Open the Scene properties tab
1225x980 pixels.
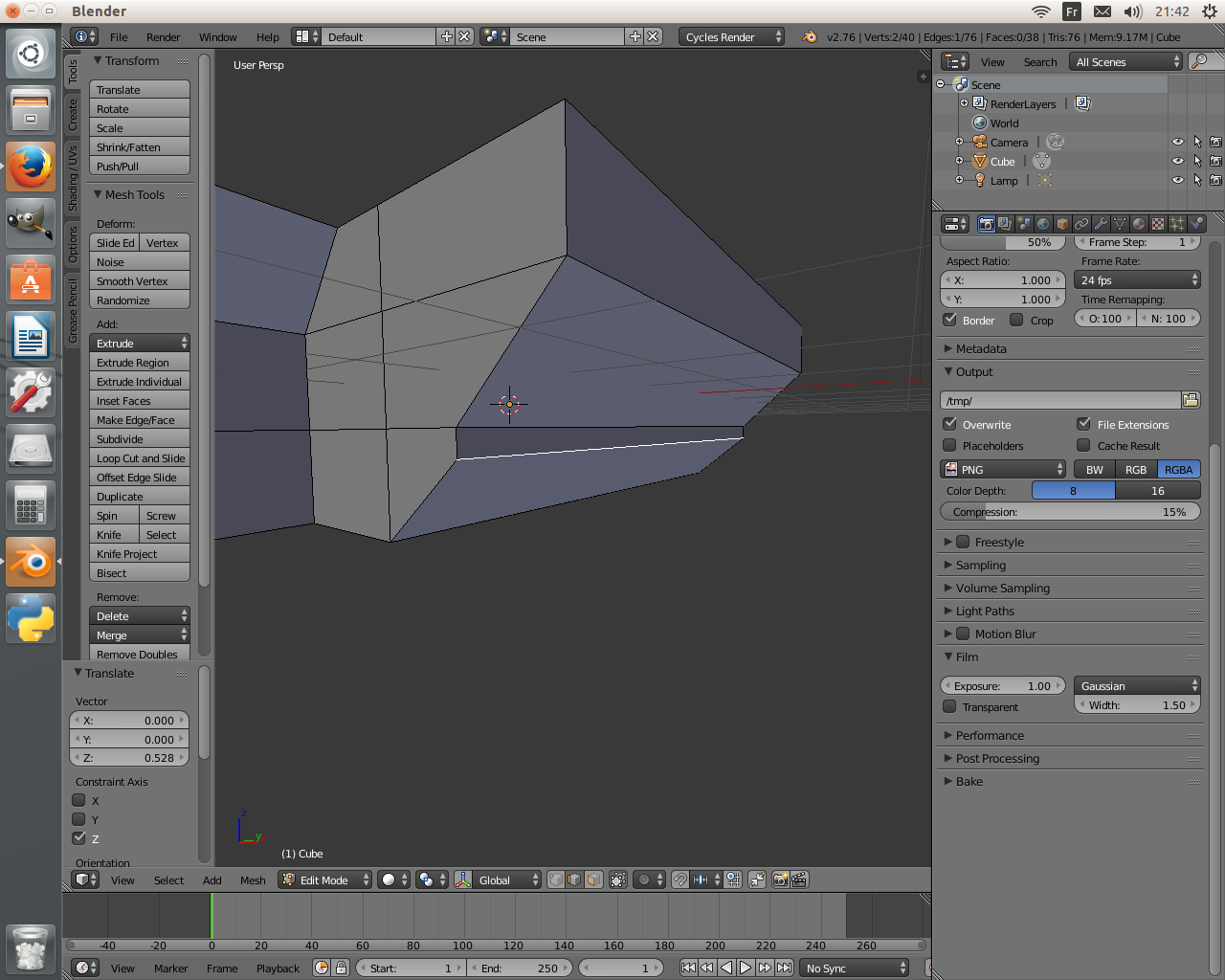click(1024, 224)
